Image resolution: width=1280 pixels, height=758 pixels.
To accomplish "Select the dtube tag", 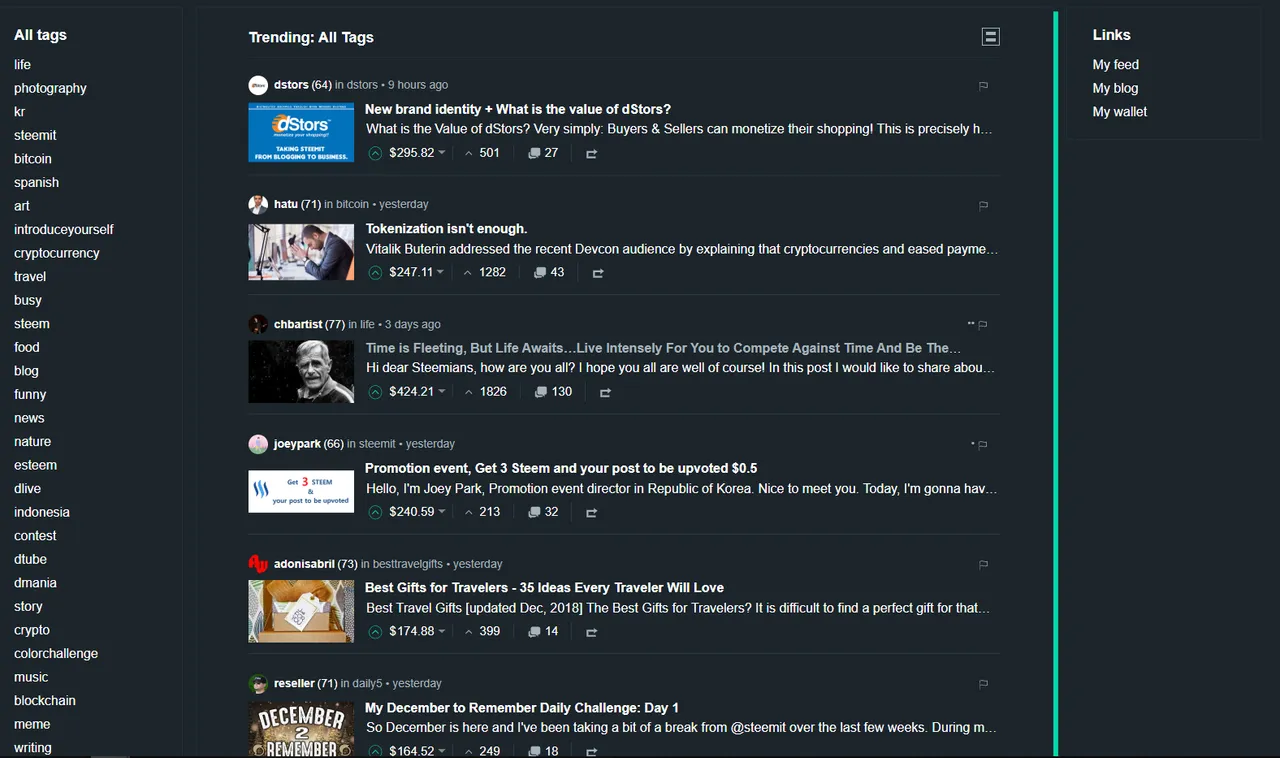I will [30, 559].
